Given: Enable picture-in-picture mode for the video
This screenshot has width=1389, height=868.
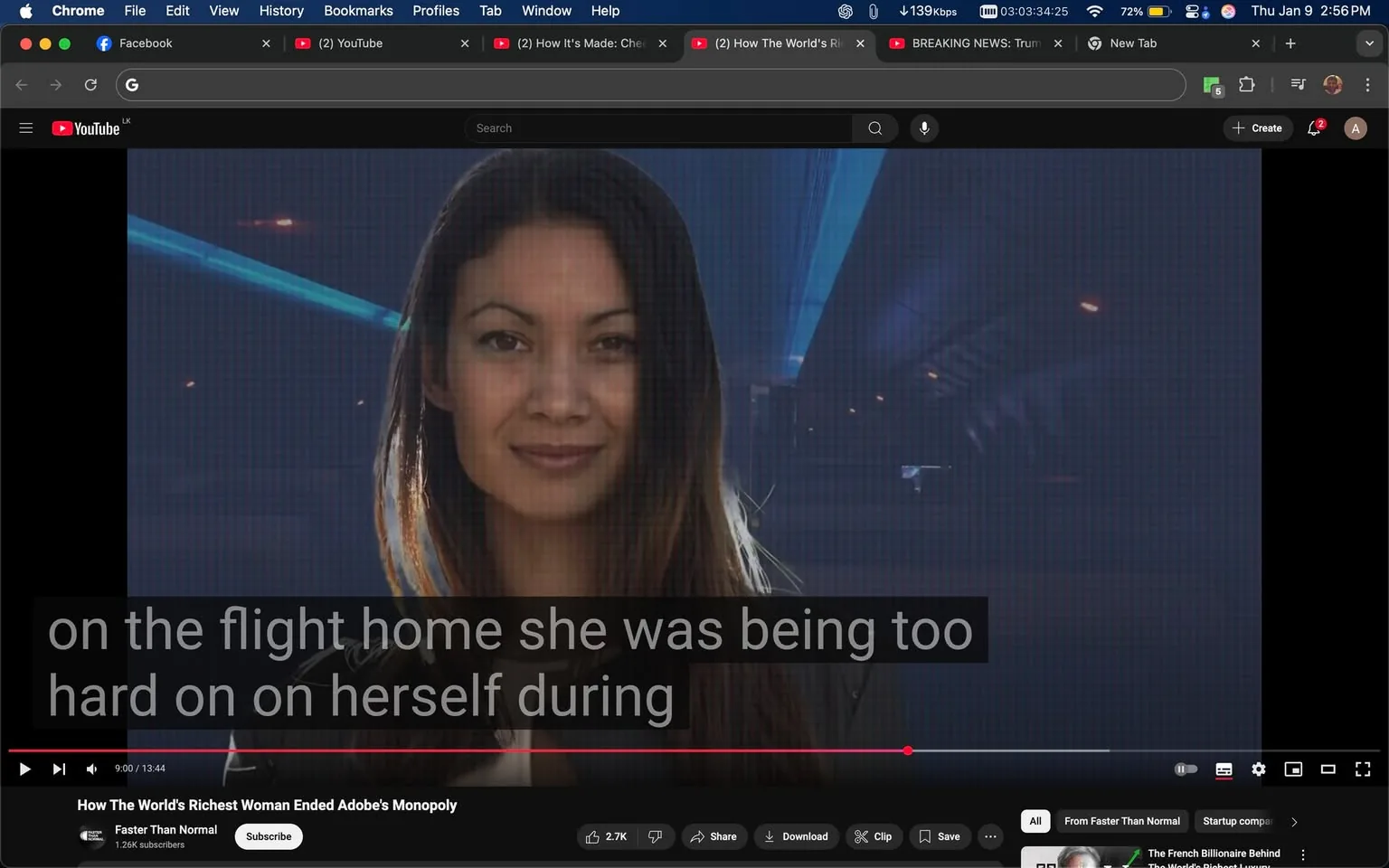Looking at the screenshot, I should (1293, 769).
